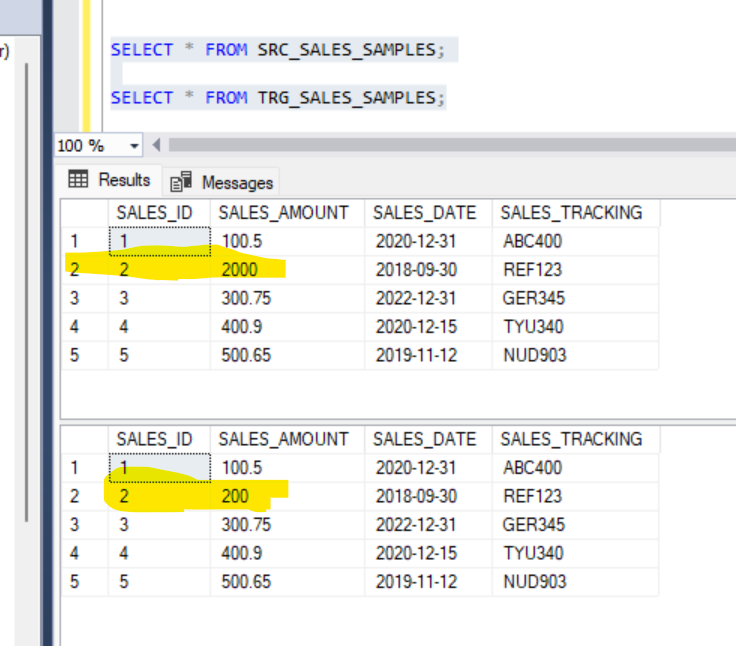Open the 100 % zoom dropdown
Viewport: 736px width, 646px height.
[x=135, y=146]
